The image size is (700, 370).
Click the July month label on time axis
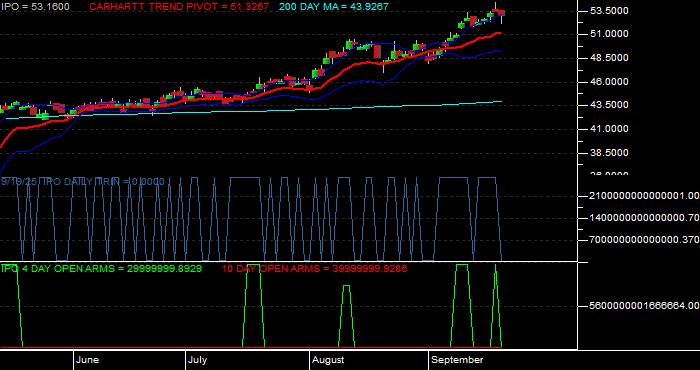click(197, 360)
